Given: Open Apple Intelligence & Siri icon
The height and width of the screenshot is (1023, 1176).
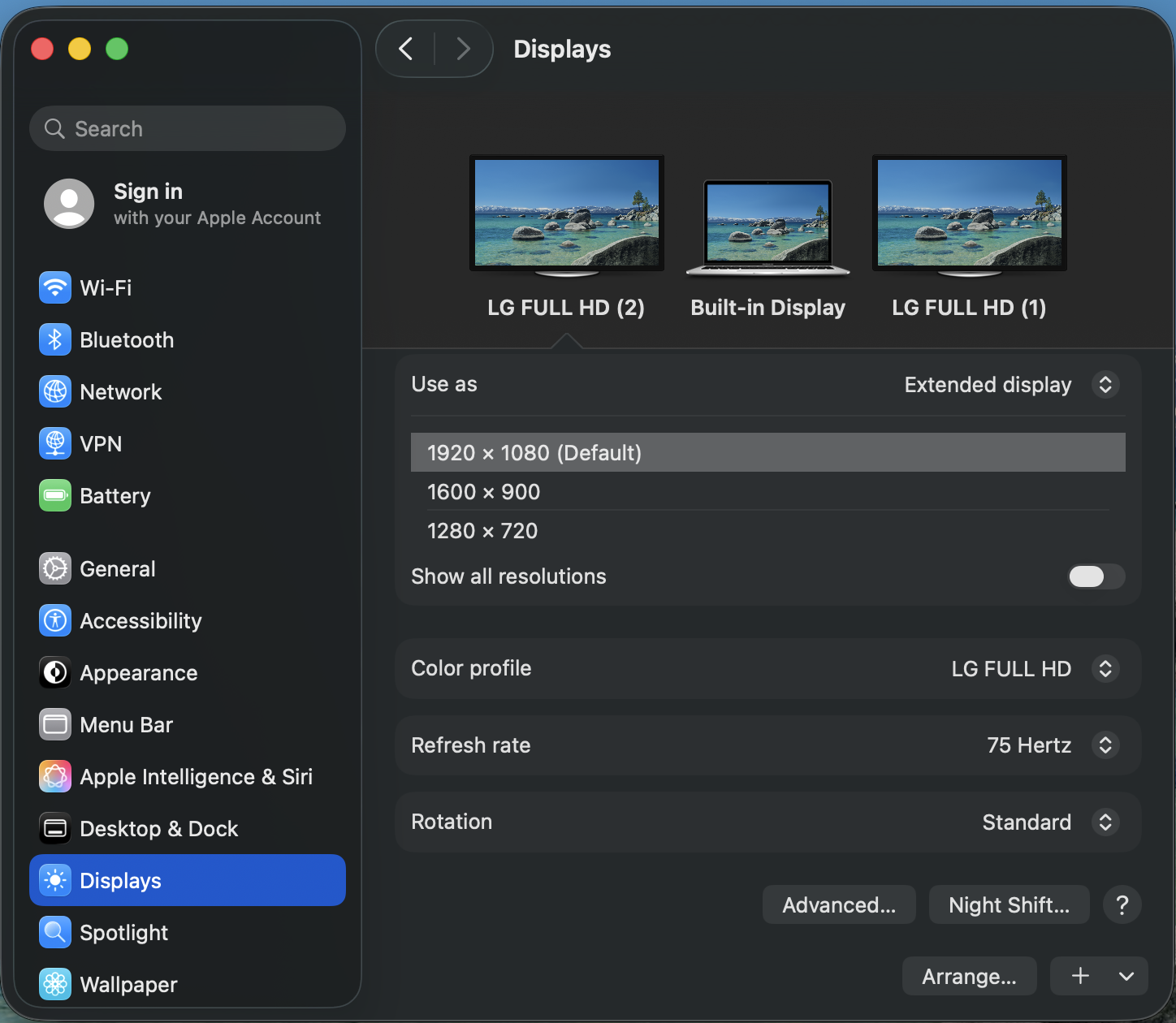Looking at the screenshot, I should [55, 777].
